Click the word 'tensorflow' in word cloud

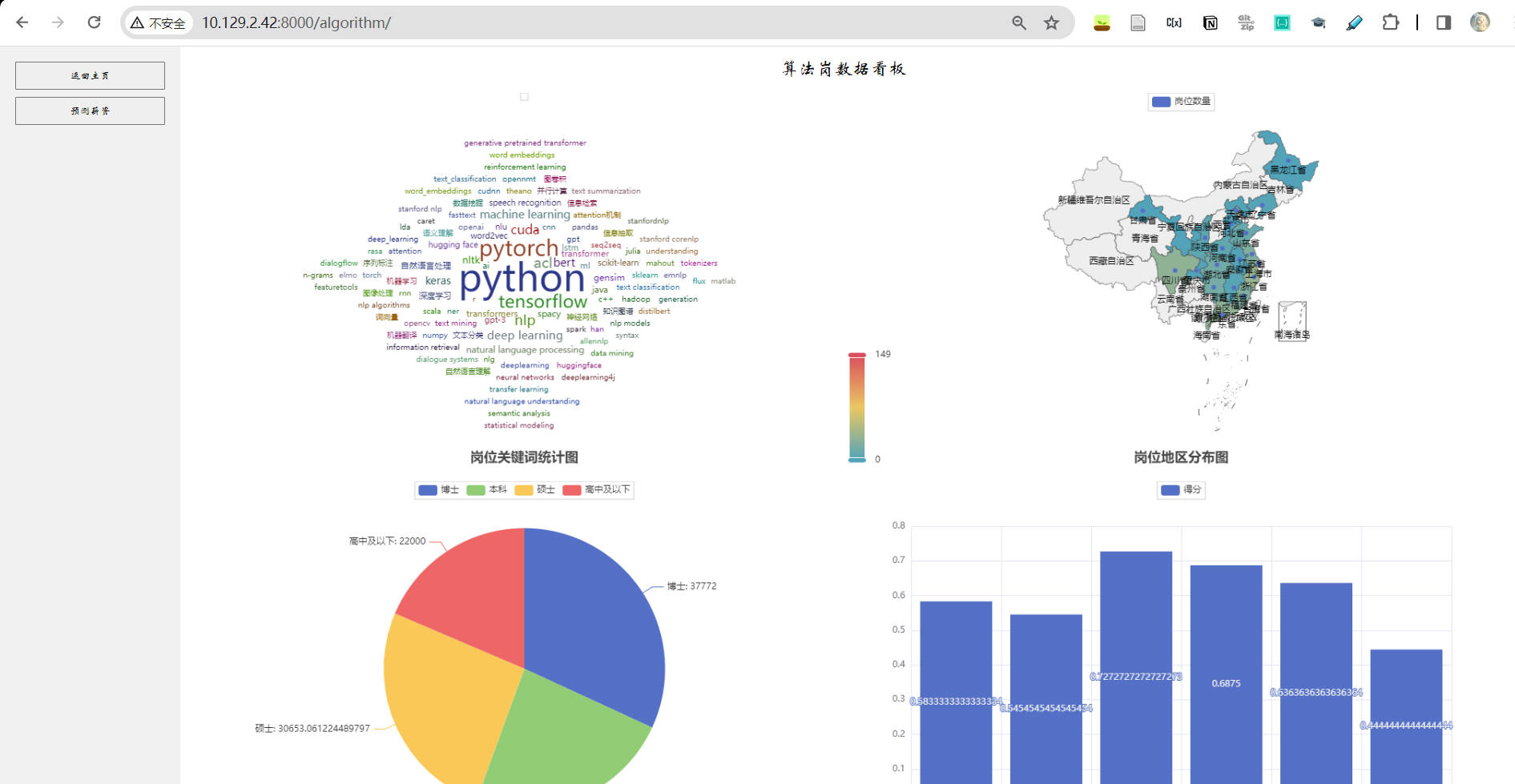[542, 301]
